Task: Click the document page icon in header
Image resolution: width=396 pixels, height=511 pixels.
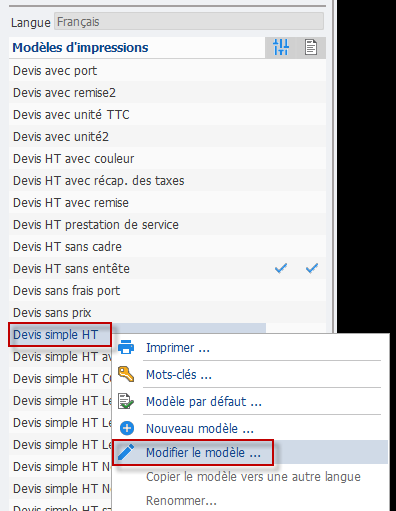Action: tap(311, 47)
